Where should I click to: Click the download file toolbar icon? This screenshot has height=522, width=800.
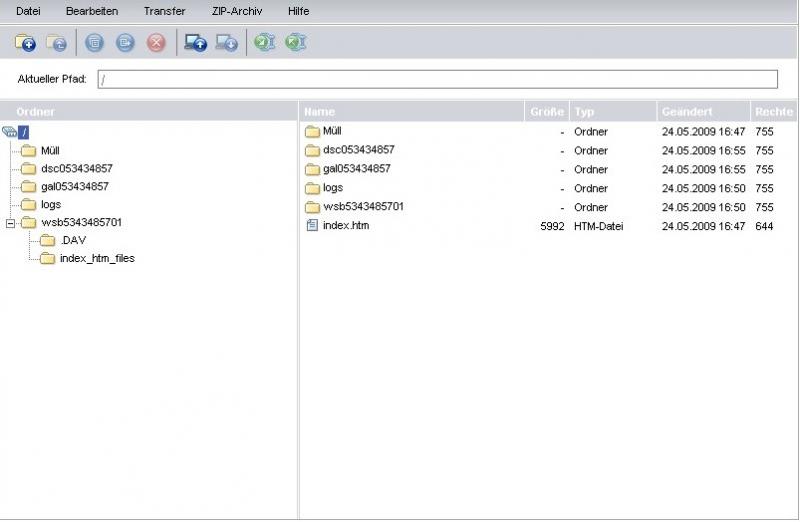227,43
